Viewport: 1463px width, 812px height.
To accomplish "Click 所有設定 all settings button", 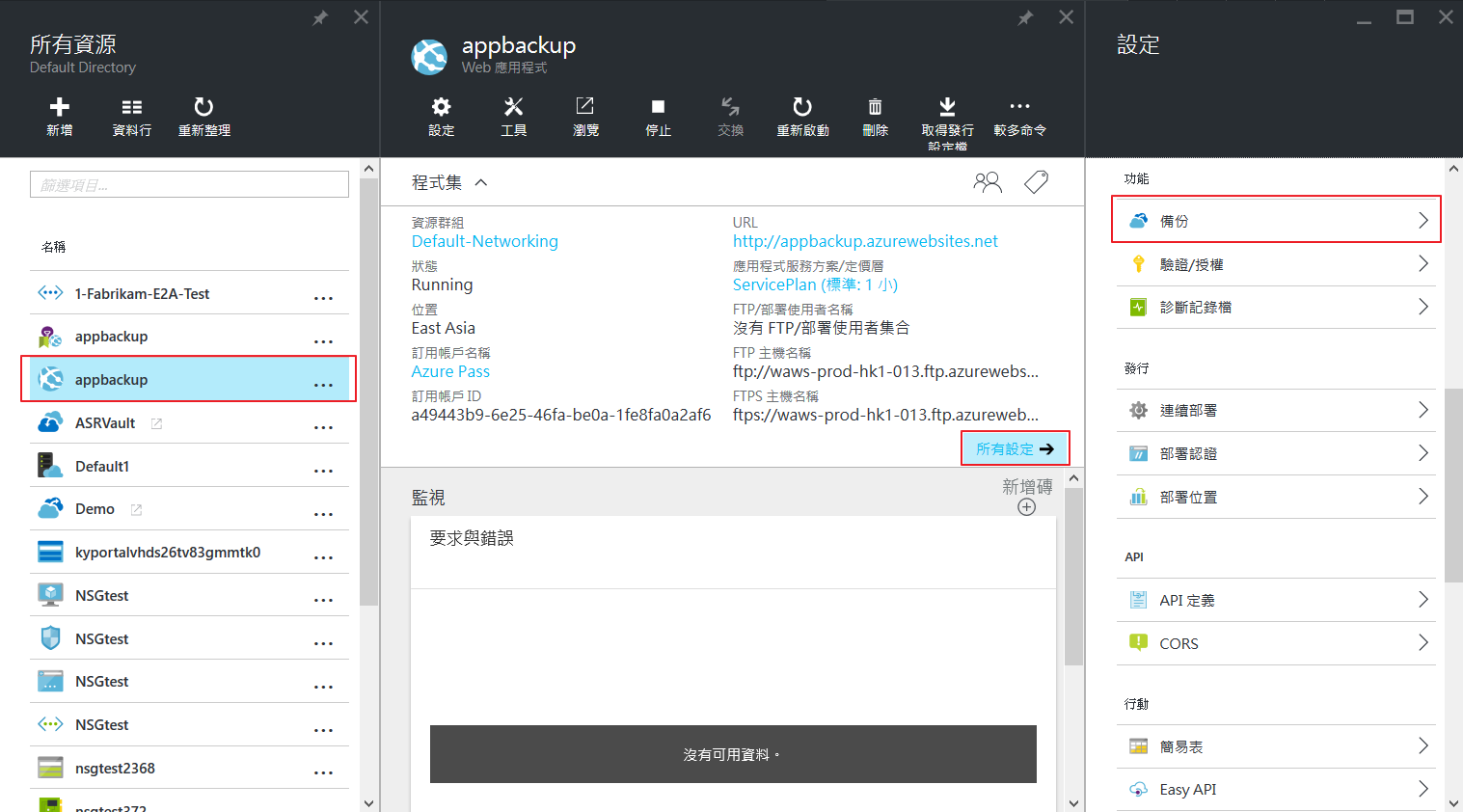I will click(1016, 448).
